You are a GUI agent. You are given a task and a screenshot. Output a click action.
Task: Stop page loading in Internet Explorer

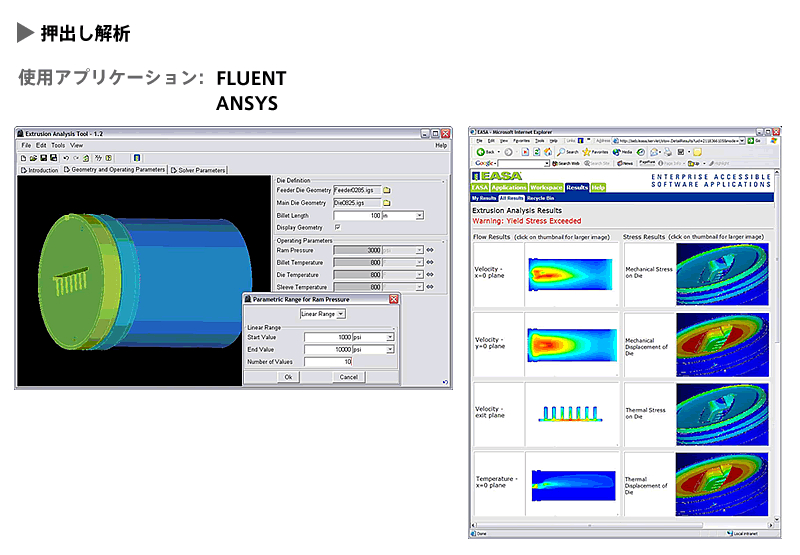point(525,152)
